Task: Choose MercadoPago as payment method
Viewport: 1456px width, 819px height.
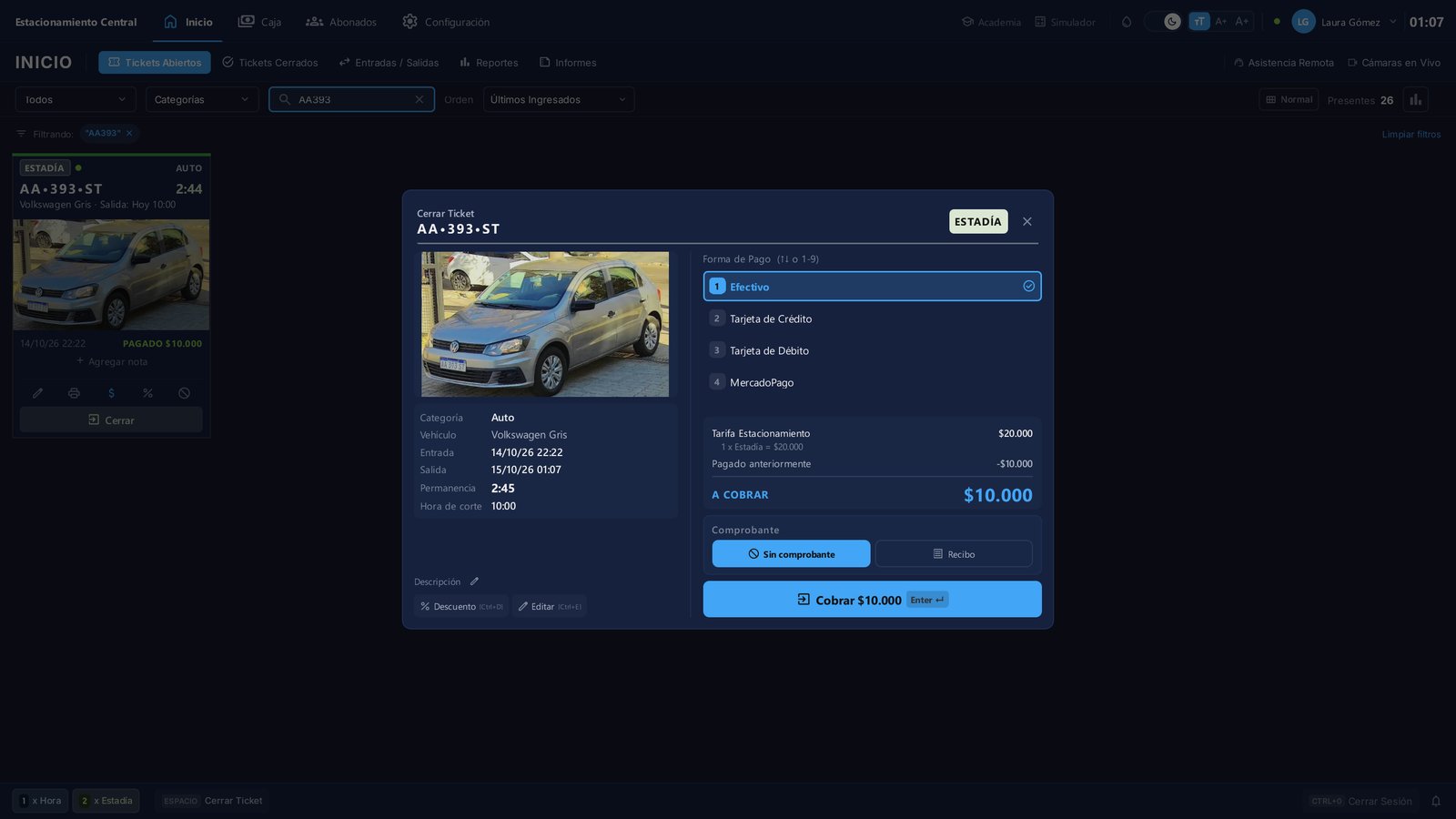Action: (x=872, y=382)
